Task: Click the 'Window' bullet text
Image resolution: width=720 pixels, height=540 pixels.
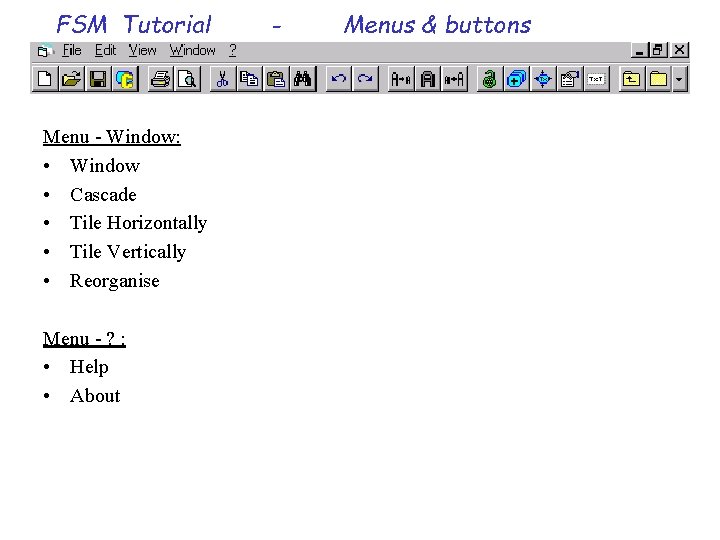Action: pos(105,166)
